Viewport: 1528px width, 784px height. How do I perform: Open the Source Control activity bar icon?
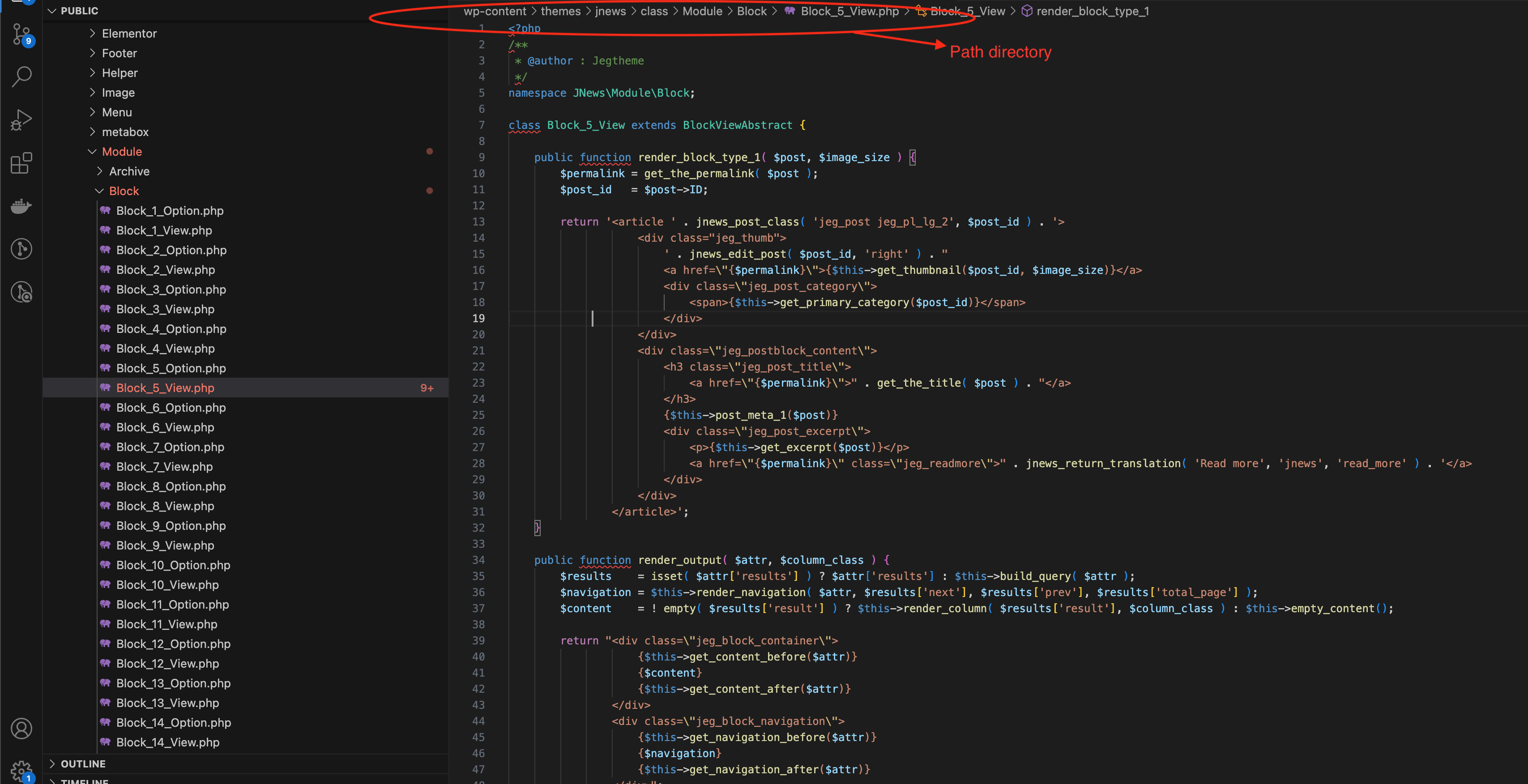click(21, 34)
